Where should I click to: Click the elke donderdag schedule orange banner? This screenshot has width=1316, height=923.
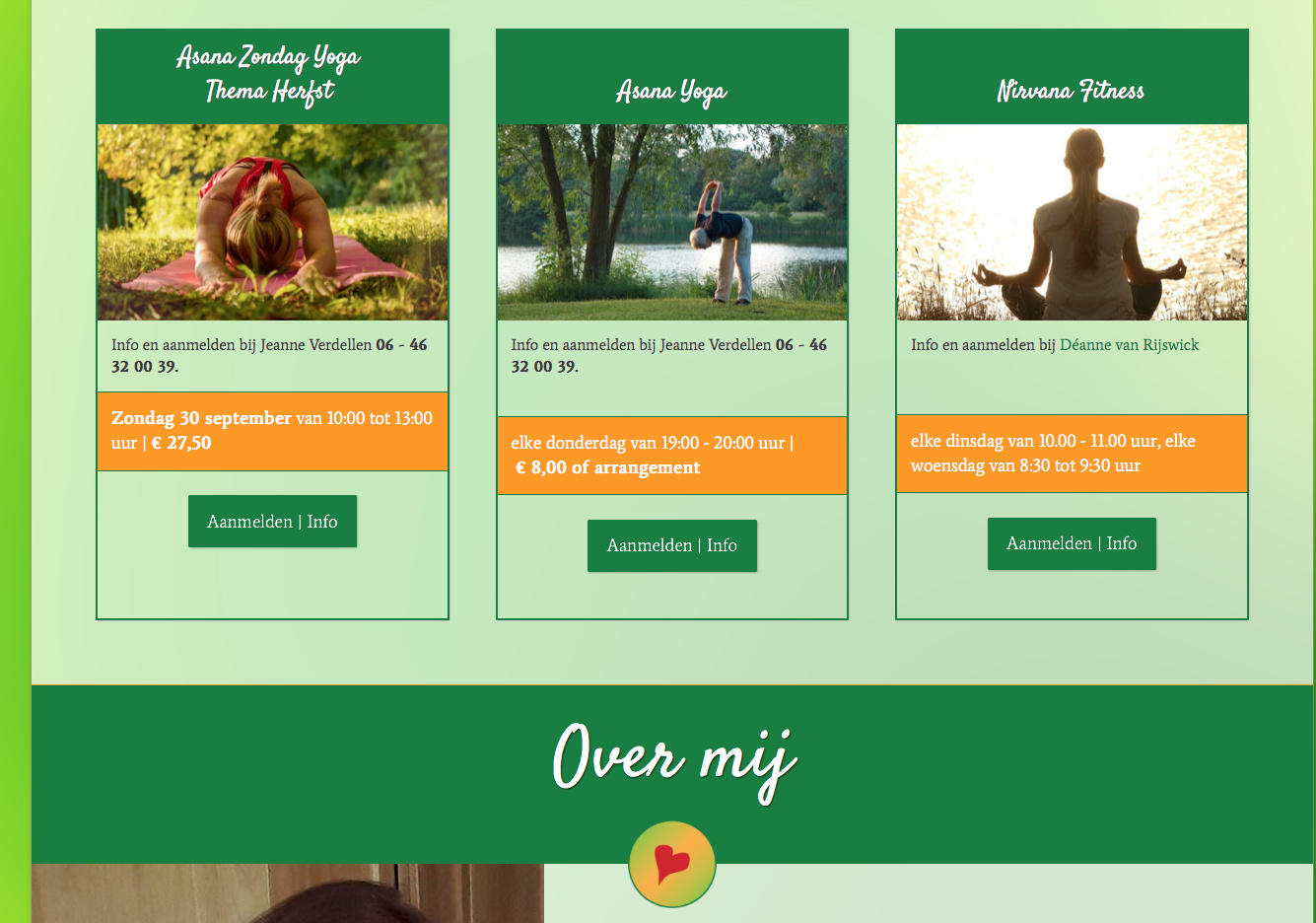pos(672,456)
